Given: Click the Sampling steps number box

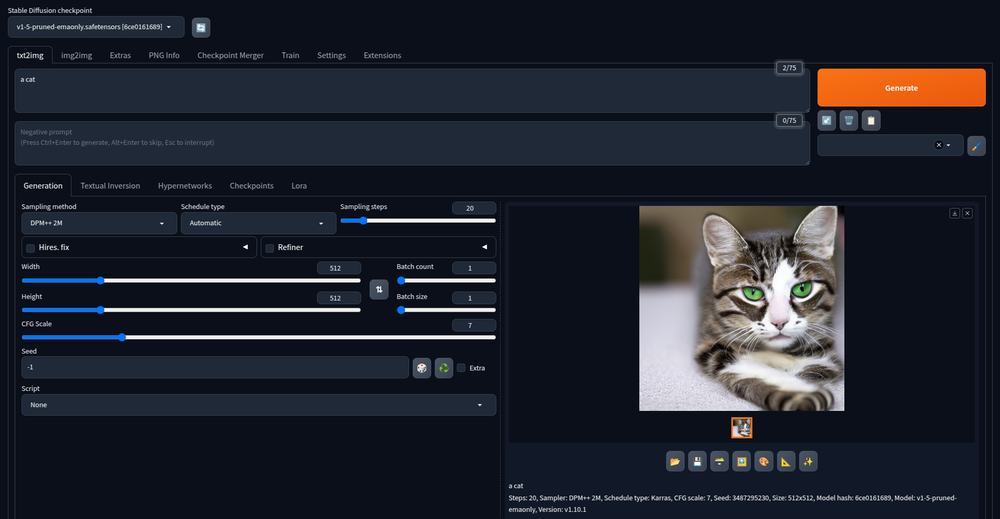Looking at the screenshot, I should click(x=473, y=208).
